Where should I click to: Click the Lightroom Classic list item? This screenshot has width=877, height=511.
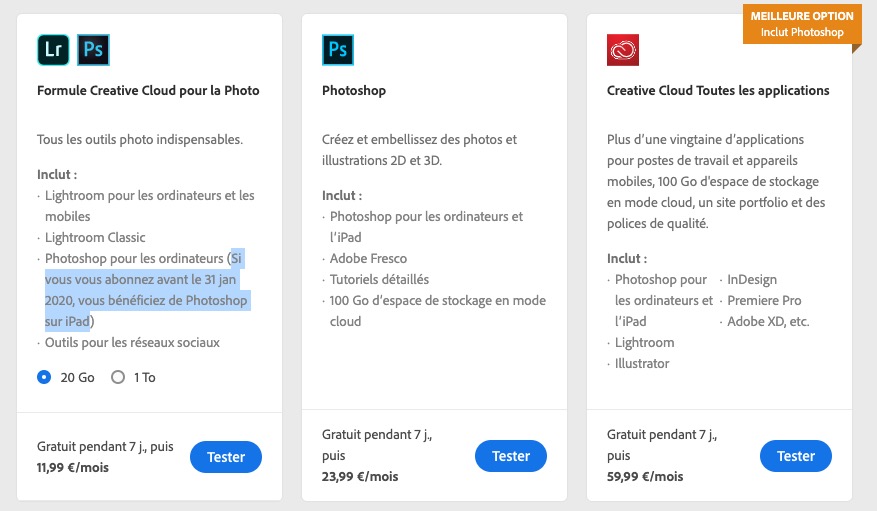coord(95,238)
